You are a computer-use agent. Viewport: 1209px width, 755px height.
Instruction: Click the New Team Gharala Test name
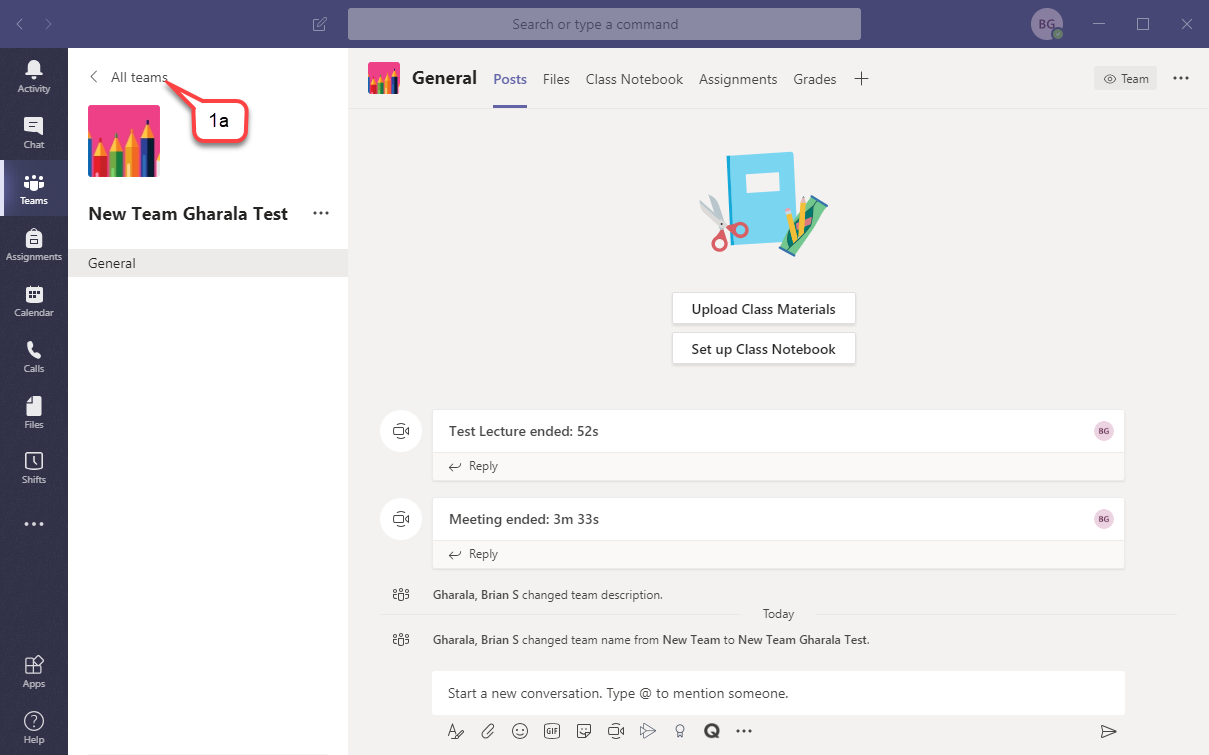click(x=188, y=213)
